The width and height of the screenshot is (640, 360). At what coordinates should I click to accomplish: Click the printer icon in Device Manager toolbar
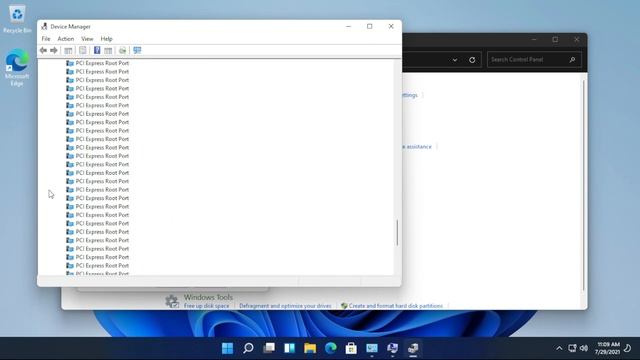point(122,50)
